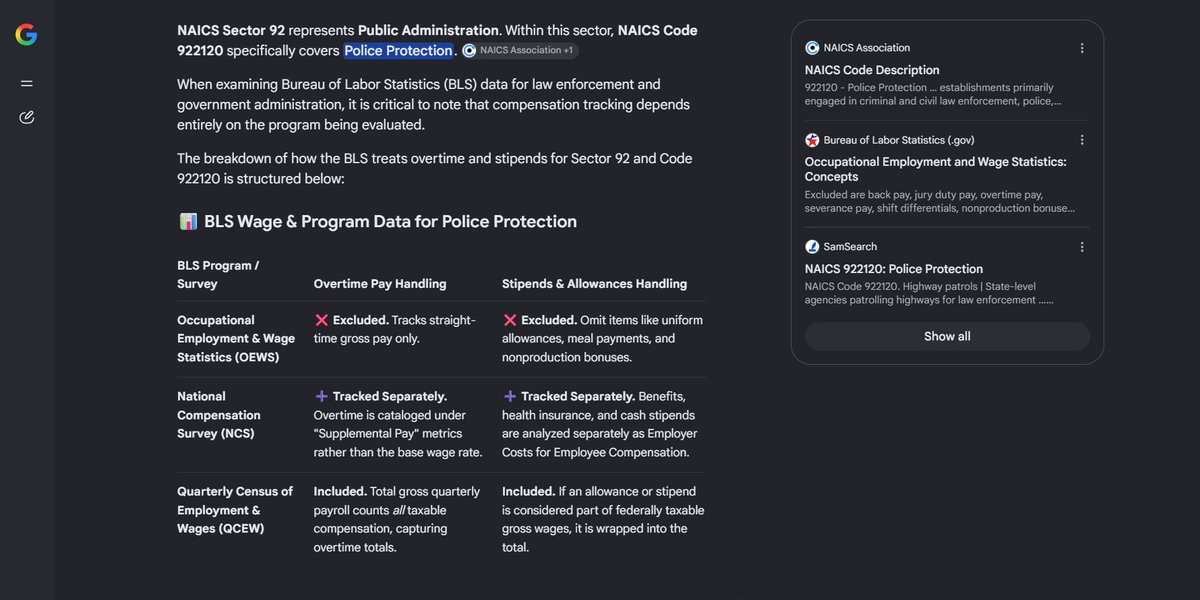Open the NAICS Association +1 source chip
This screenshot has height=600, width=1200.
[x=519, y=50]
